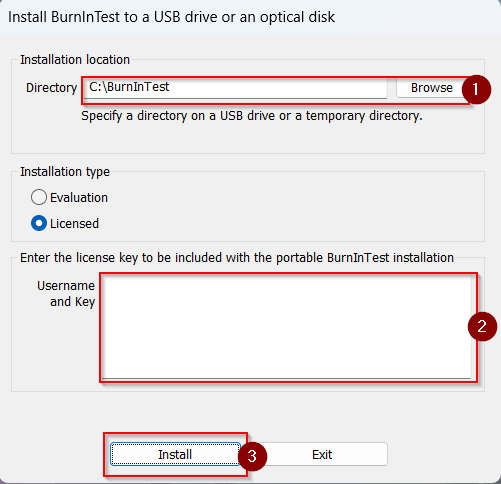Focus the Directory path input field

click(235, 88)
